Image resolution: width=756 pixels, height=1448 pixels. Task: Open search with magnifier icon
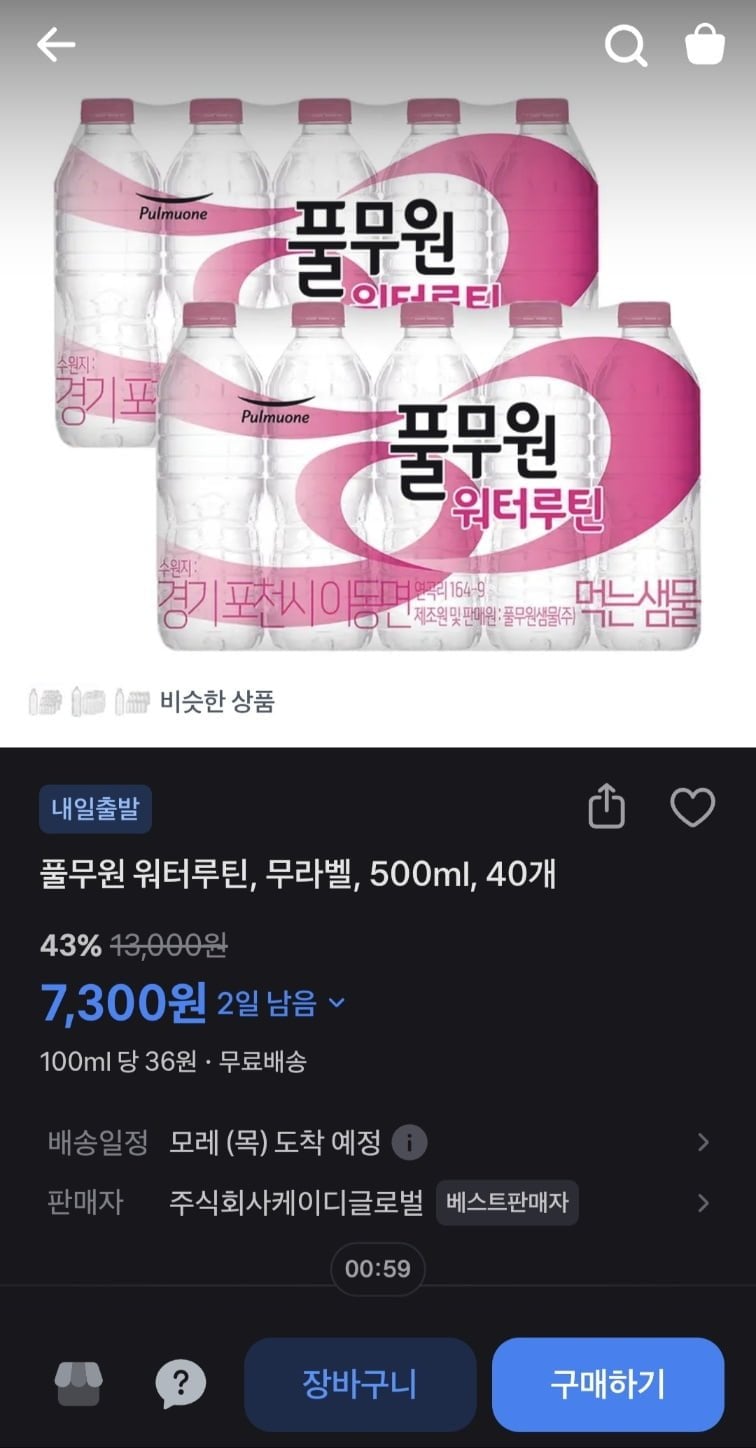(626, 45)
